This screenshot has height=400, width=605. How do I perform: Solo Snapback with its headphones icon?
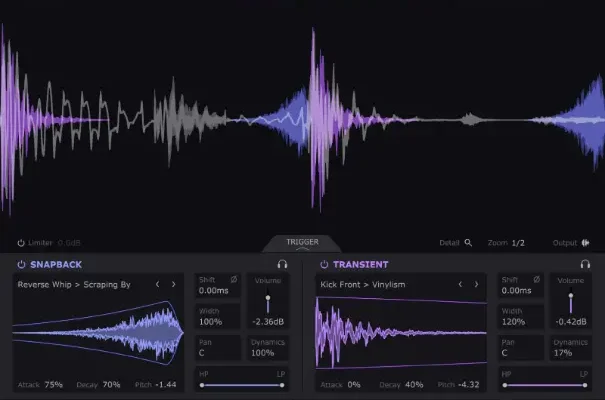pyautogui.click(x=282, y=265)
